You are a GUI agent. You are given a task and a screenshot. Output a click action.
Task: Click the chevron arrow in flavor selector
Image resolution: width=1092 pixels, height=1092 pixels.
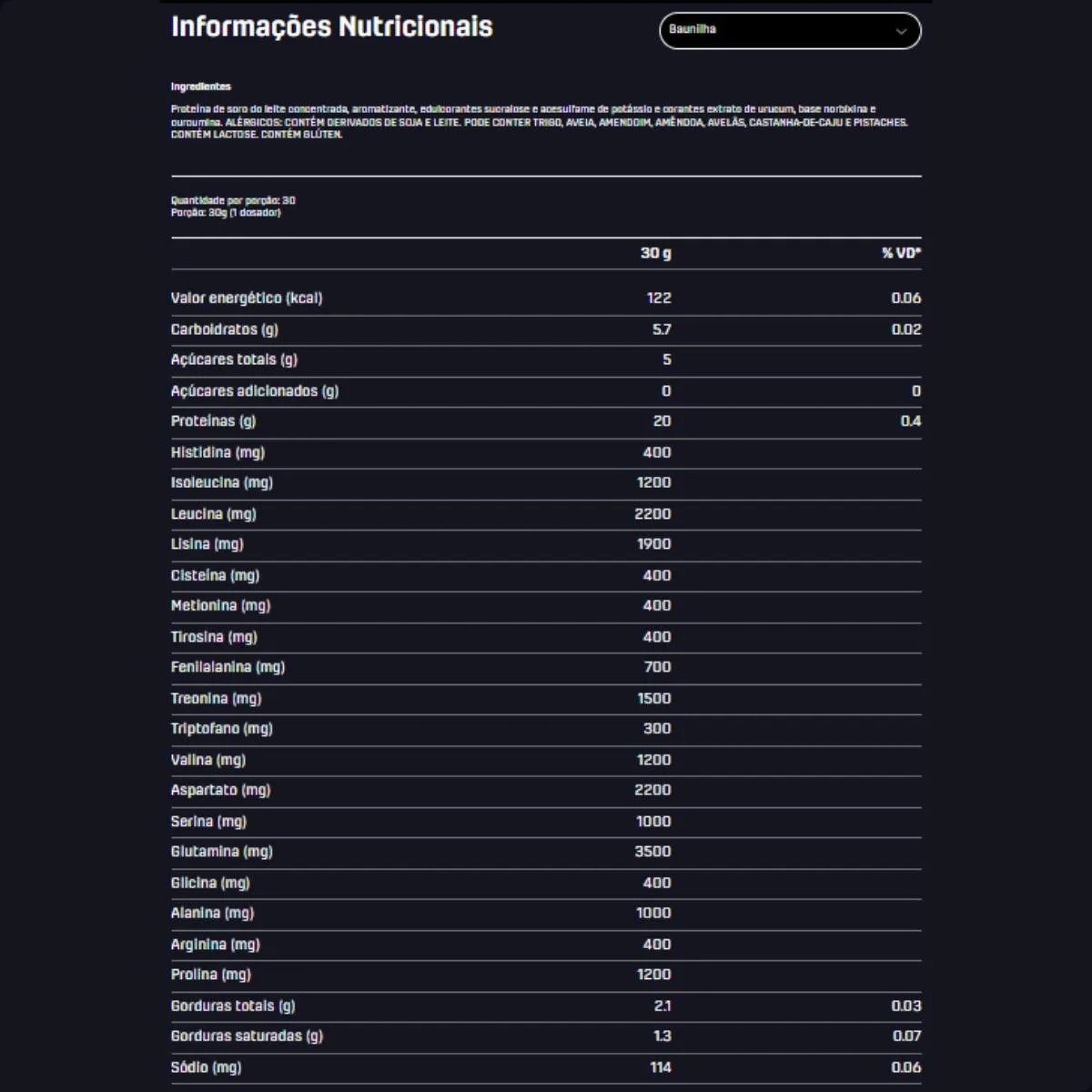coord(901,32)
